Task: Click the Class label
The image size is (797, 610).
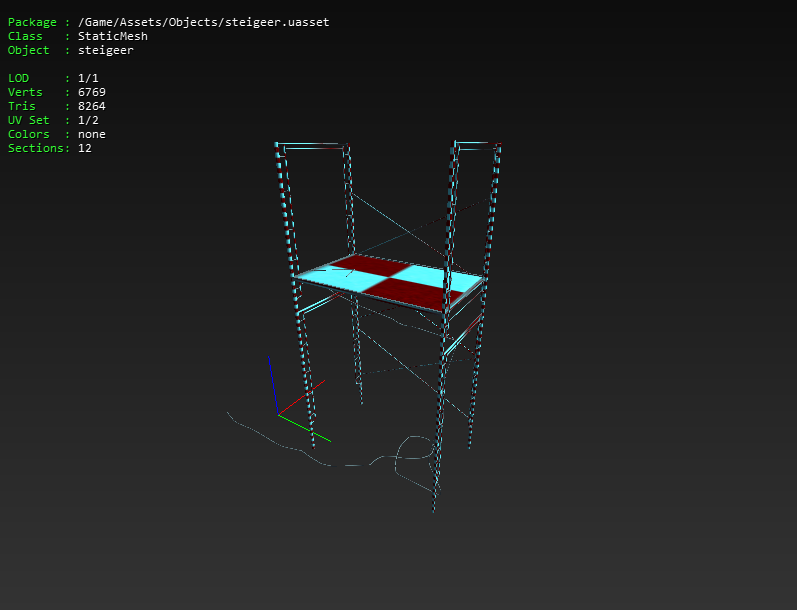Action: 25,36
